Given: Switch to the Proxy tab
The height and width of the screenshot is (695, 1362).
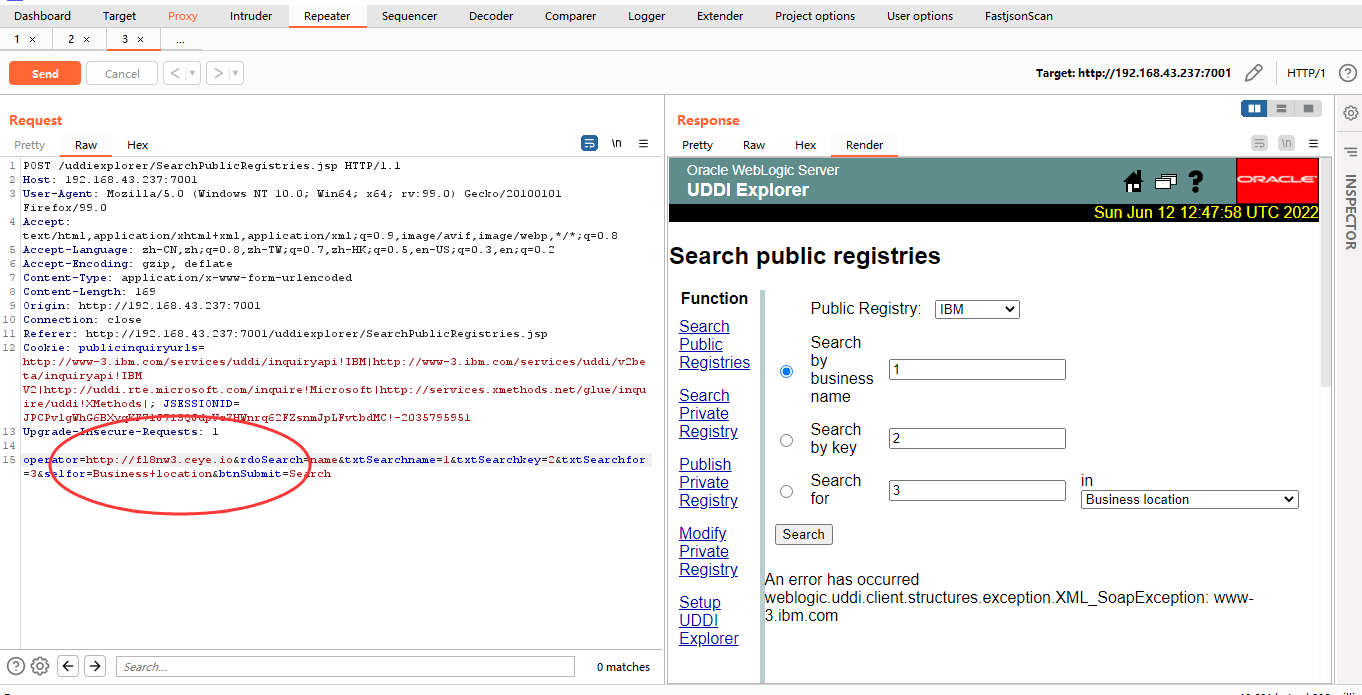Looking at the screenshot, I should (183, 16).
